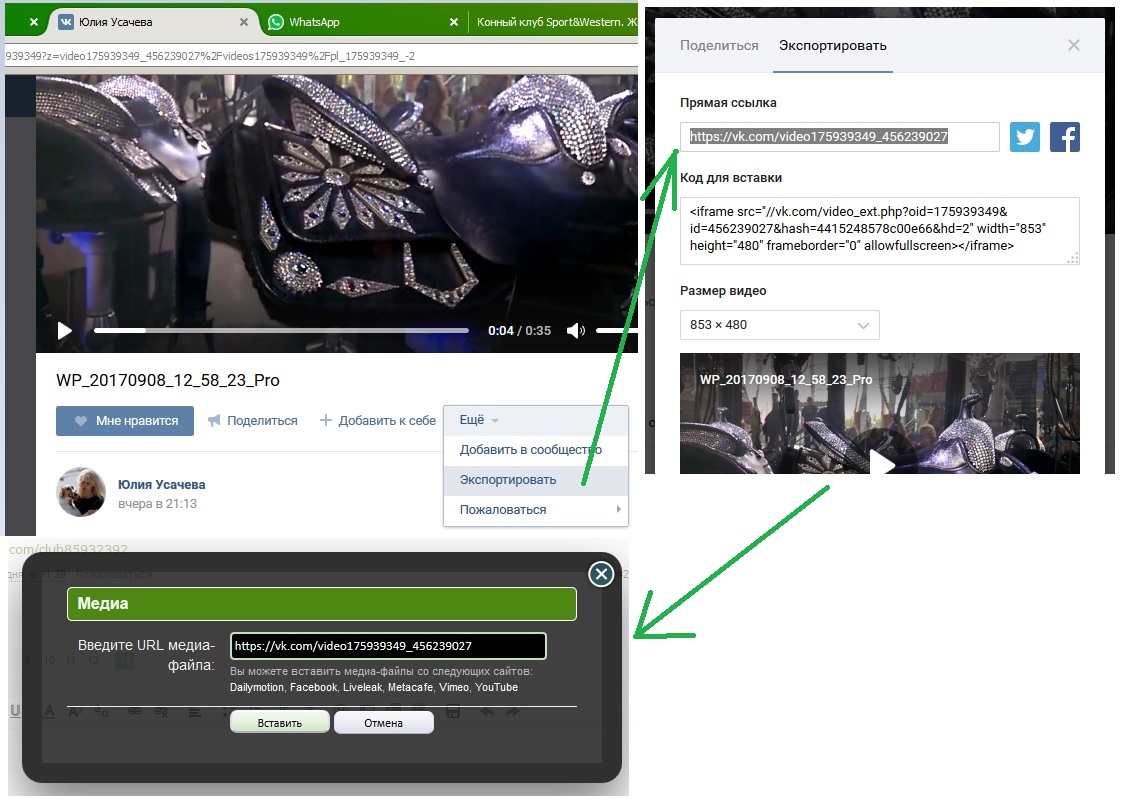Expand the Пожаловаться submenu arrow

618,509
